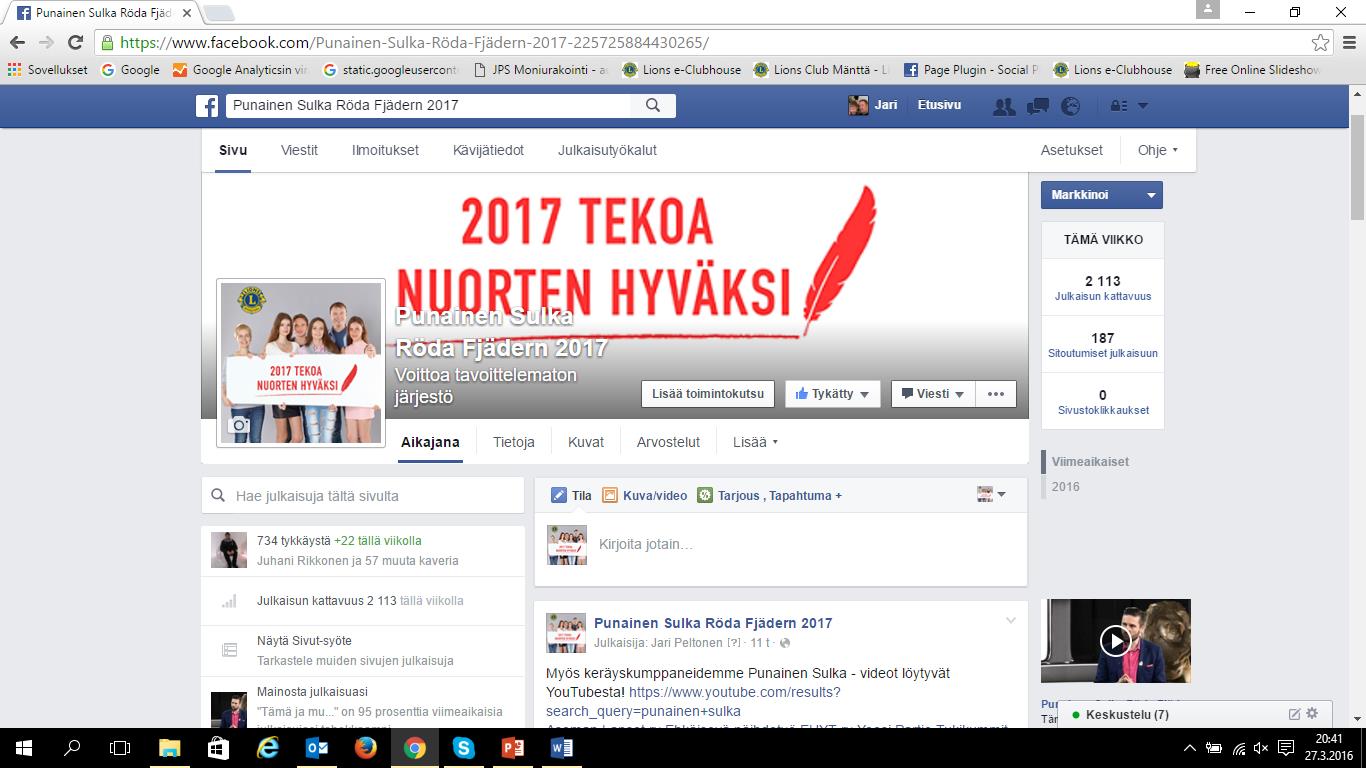Open the YouTube link in the post
The height and width of the screenshot is (768, 1366).
(693, 701)
